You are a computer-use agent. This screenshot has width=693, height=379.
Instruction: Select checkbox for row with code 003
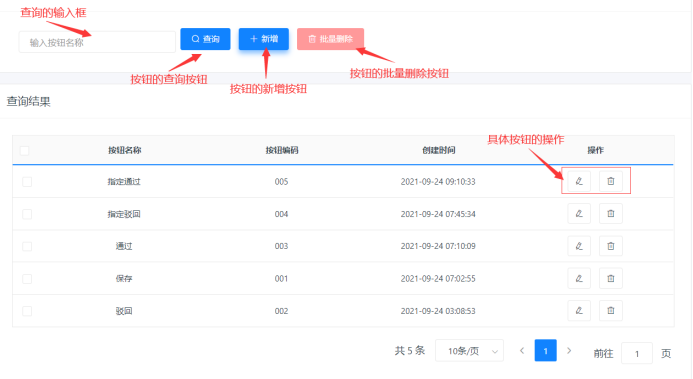27,246
